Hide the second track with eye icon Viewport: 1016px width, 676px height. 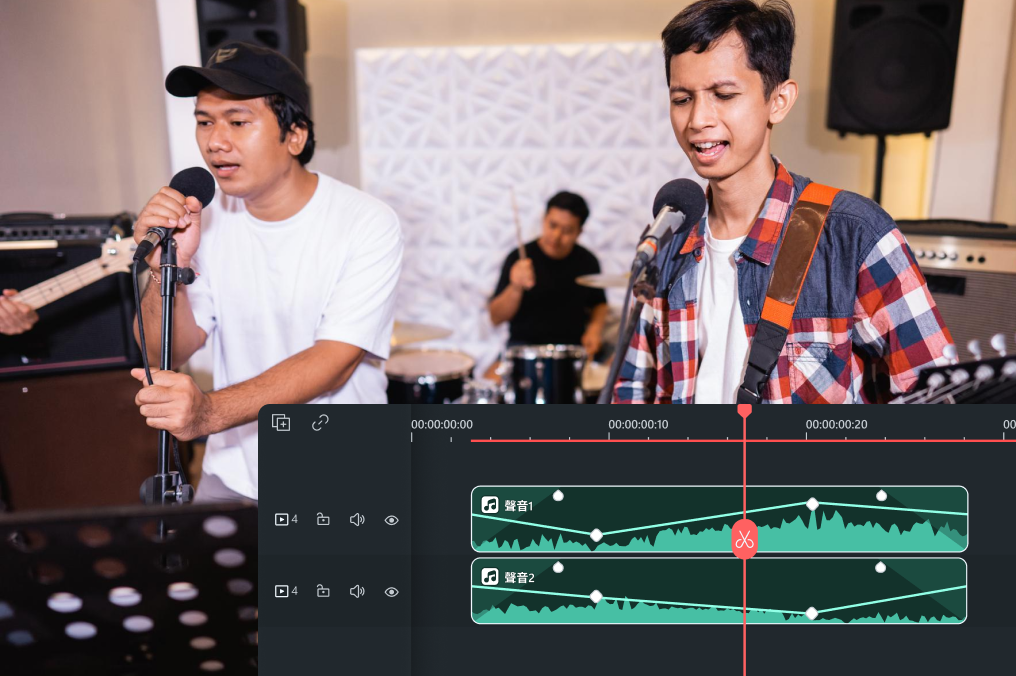click(391, 592)
